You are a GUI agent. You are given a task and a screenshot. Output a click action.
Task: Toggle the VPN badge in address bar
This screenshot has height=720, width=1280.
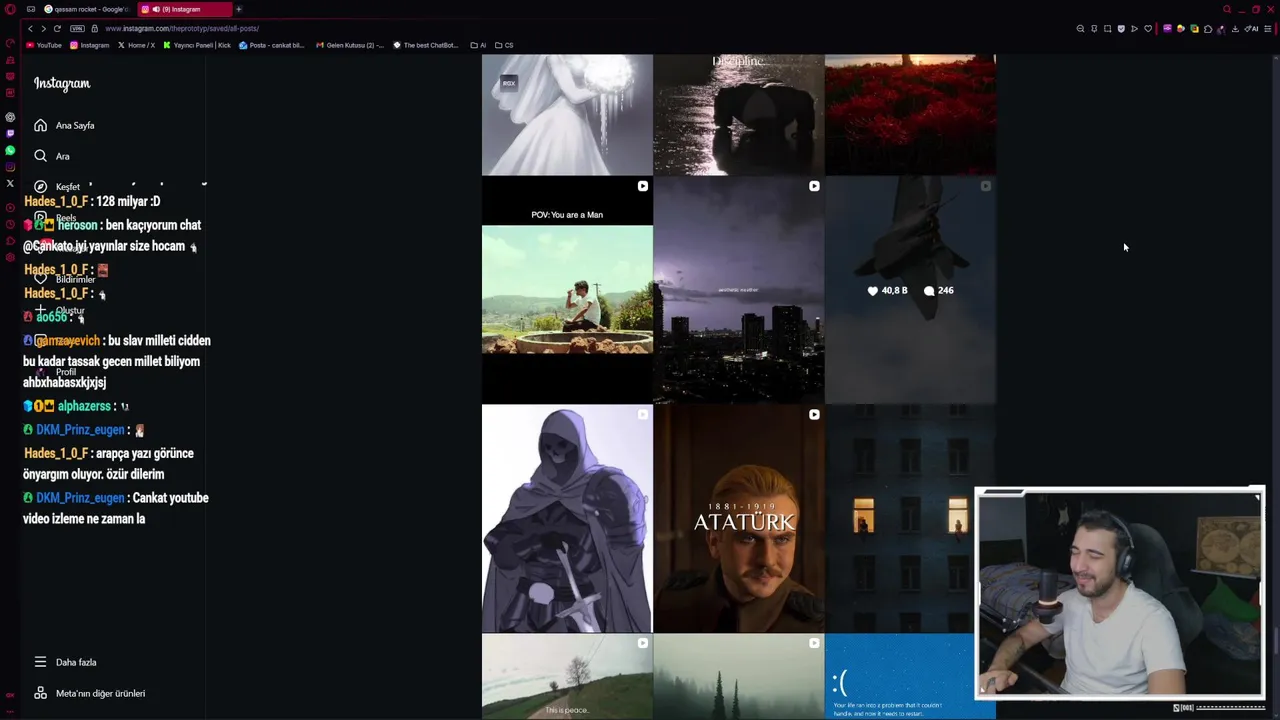click(77, 28)
